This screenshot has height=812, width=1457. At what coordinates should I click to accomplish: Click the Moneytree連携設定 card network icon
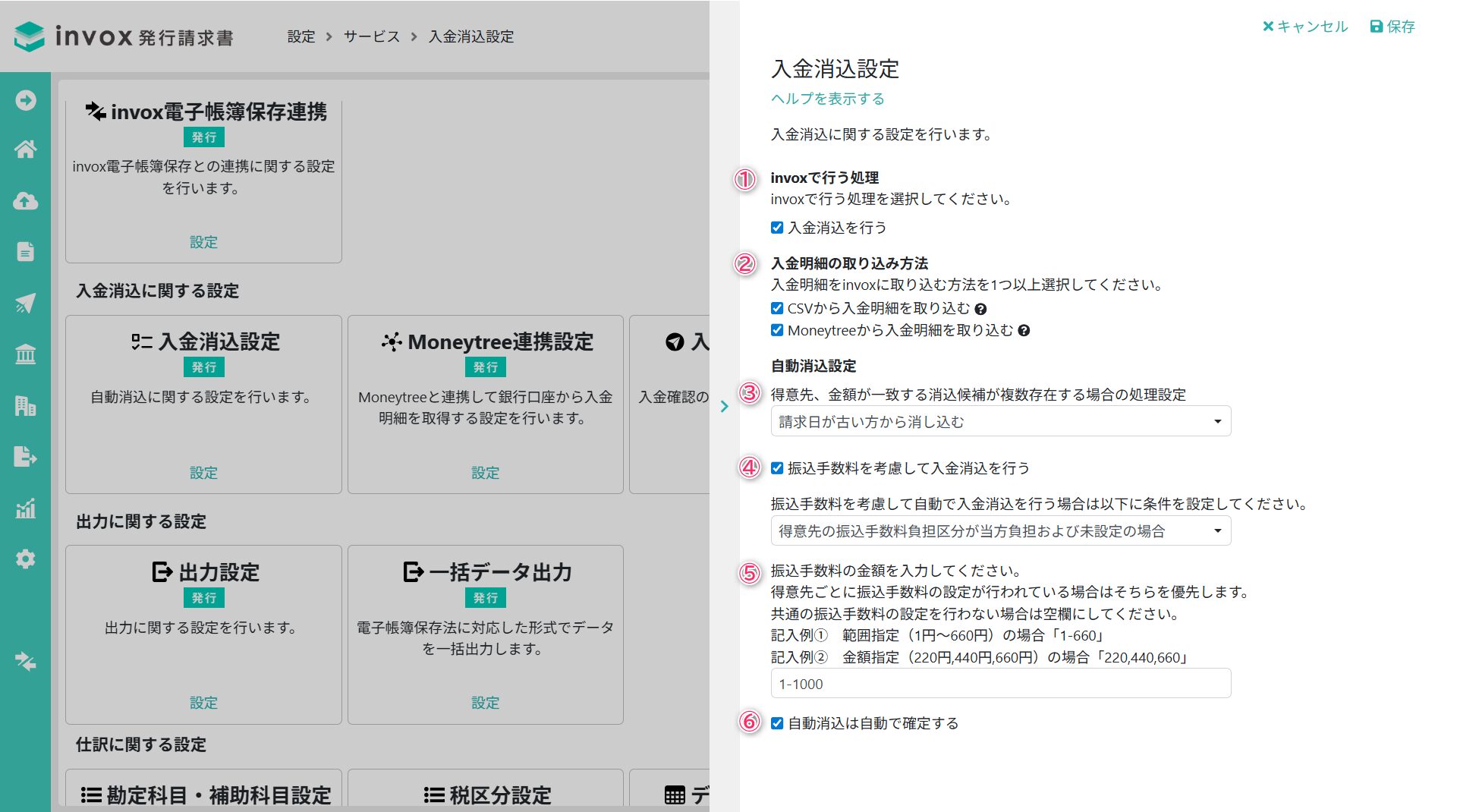pyautogui.click(x=392, y=341)
